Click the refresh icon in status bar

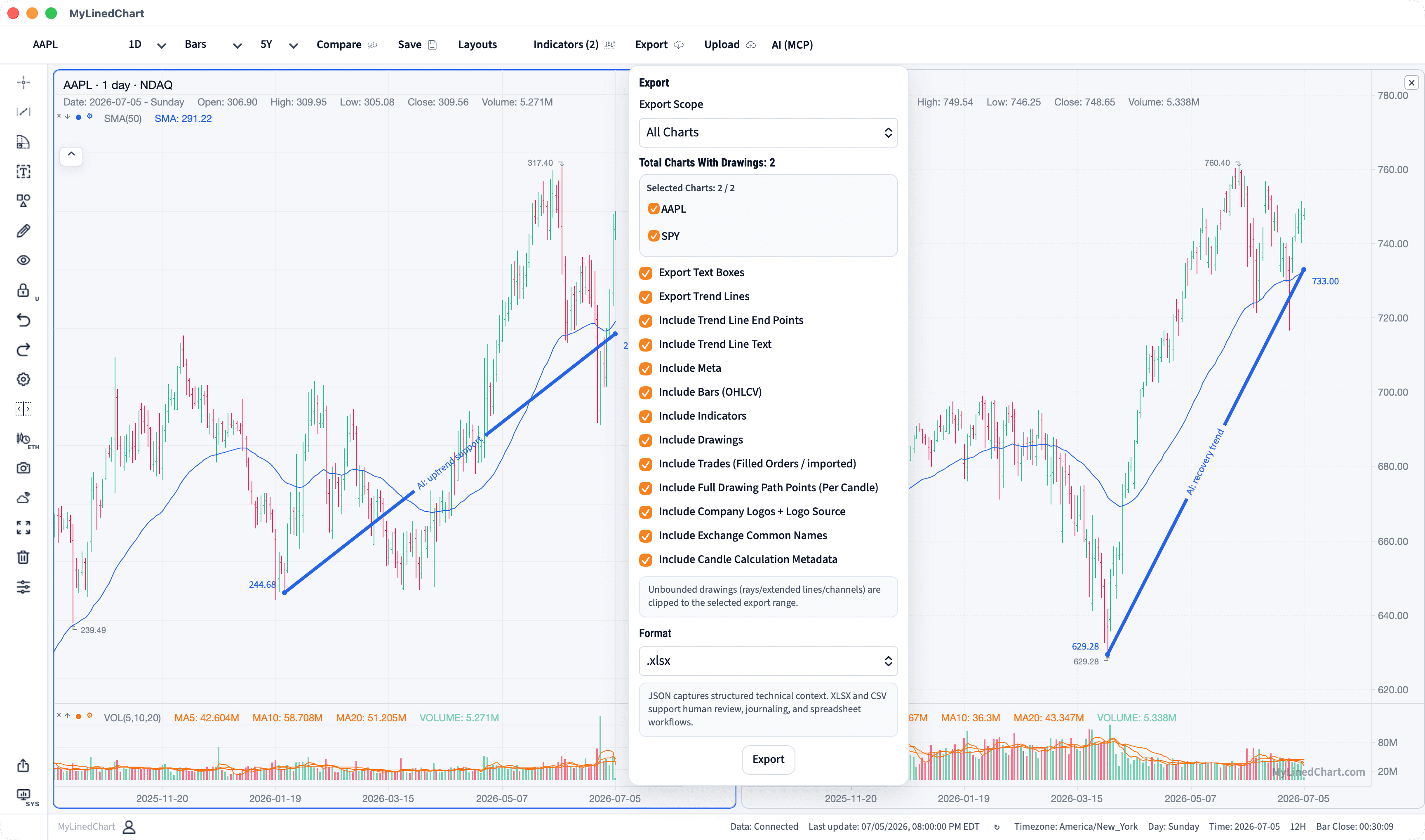click(x=997, y=827)
